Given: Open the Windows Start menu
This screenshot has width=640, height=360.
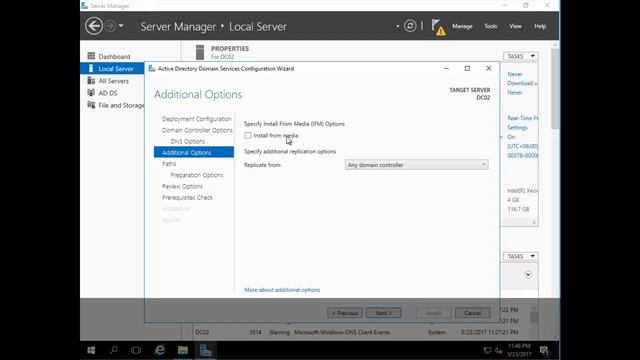Looking at the screenshot, I should [x=91, y=350].
